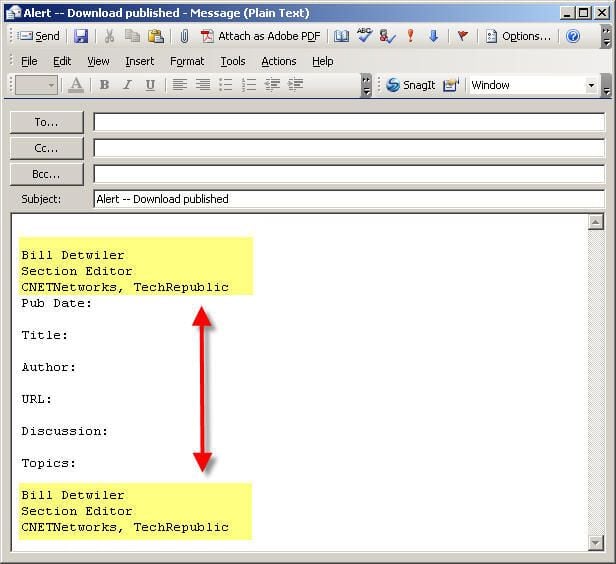
Task: Insert file with paperclip icon
Action: tap(184, 36)
